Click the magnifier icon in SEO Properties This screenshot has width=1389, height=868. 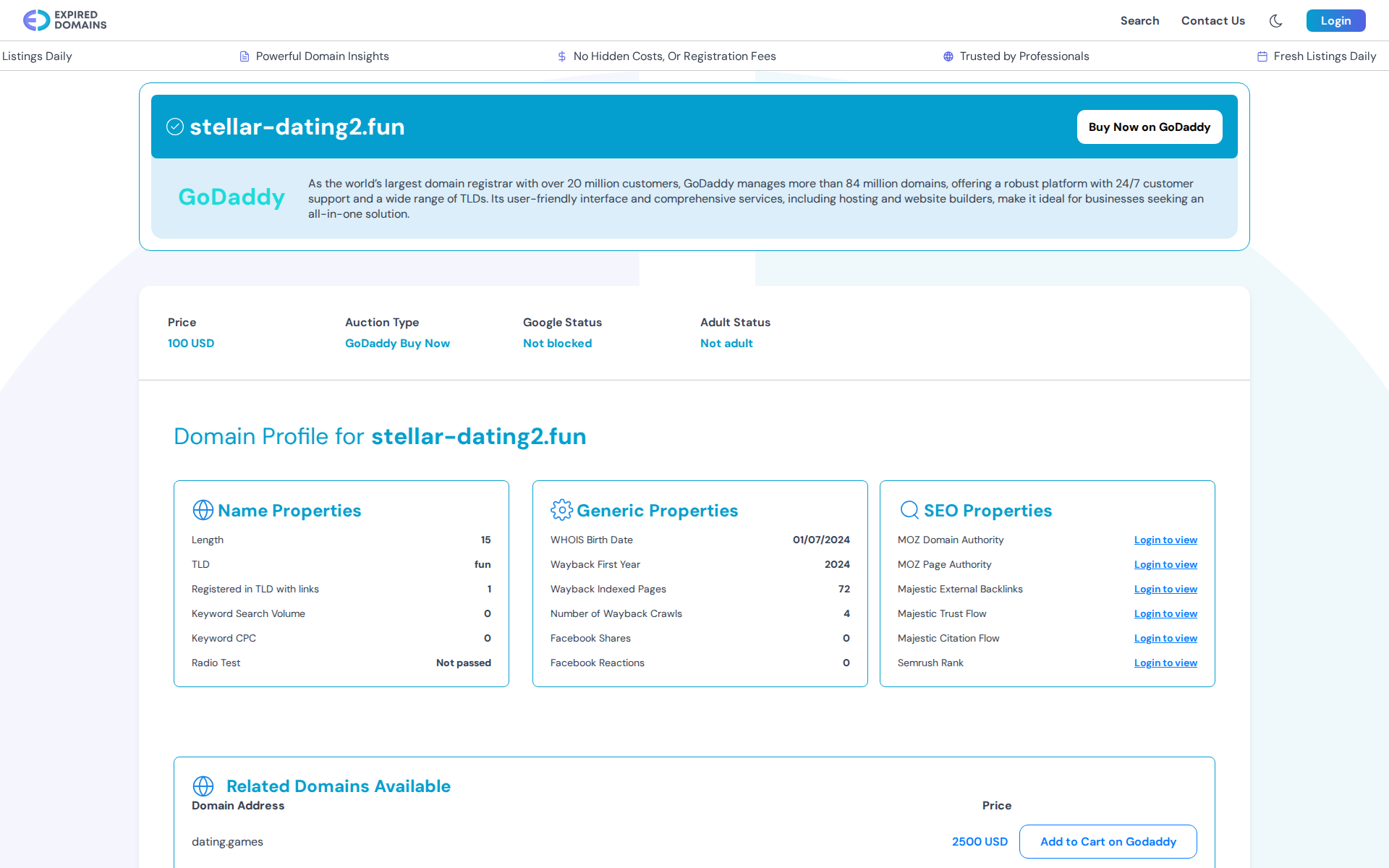click(909, 510)
